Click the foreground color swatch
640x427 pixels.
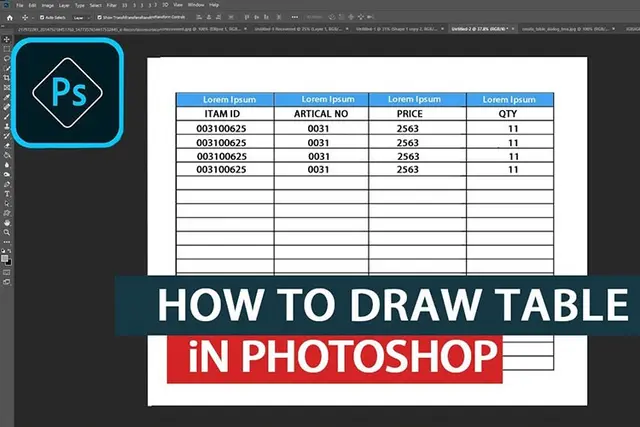coord(4,258)
